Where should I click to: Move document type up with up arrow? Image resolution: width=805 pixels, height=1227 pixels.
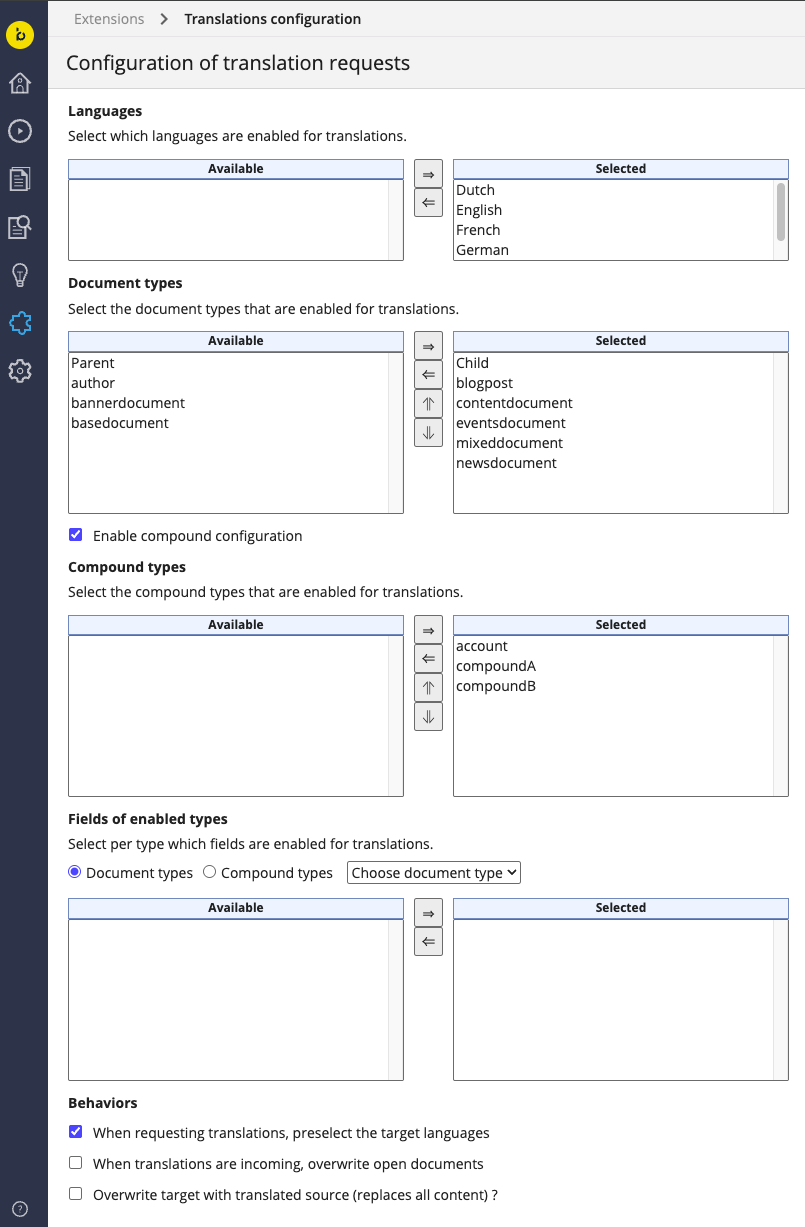428,404
